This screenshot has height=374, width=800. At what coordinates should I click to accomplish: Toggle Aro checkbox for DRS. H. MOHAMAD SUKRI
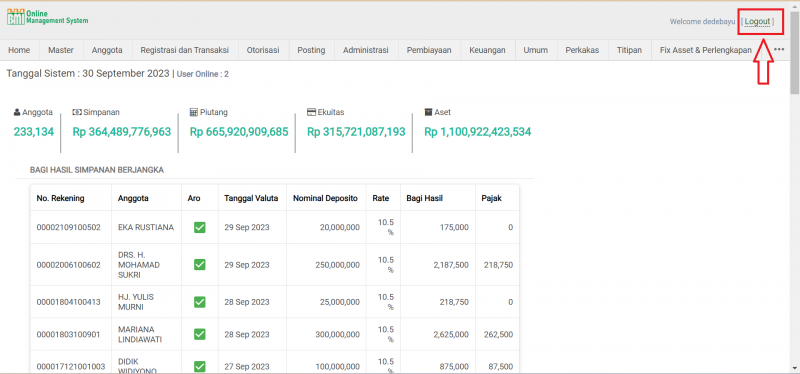199,265
